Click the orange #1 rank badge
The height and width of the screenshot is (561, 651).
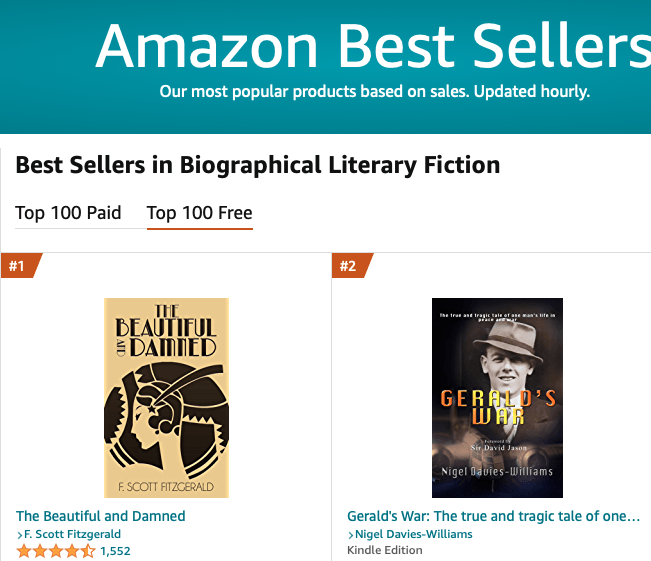[x=21, y=265]
